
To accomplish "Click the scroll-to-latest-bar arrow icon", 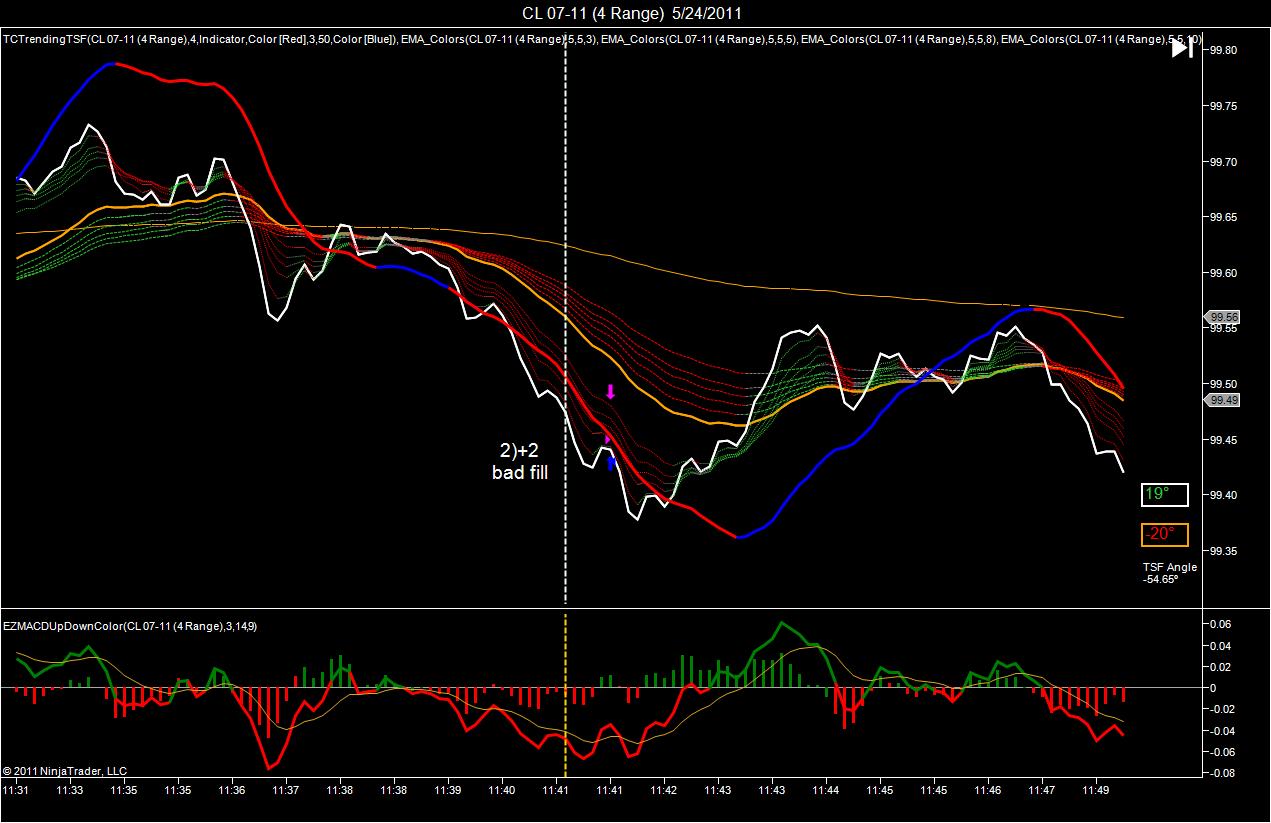I will pos(1182,48).
